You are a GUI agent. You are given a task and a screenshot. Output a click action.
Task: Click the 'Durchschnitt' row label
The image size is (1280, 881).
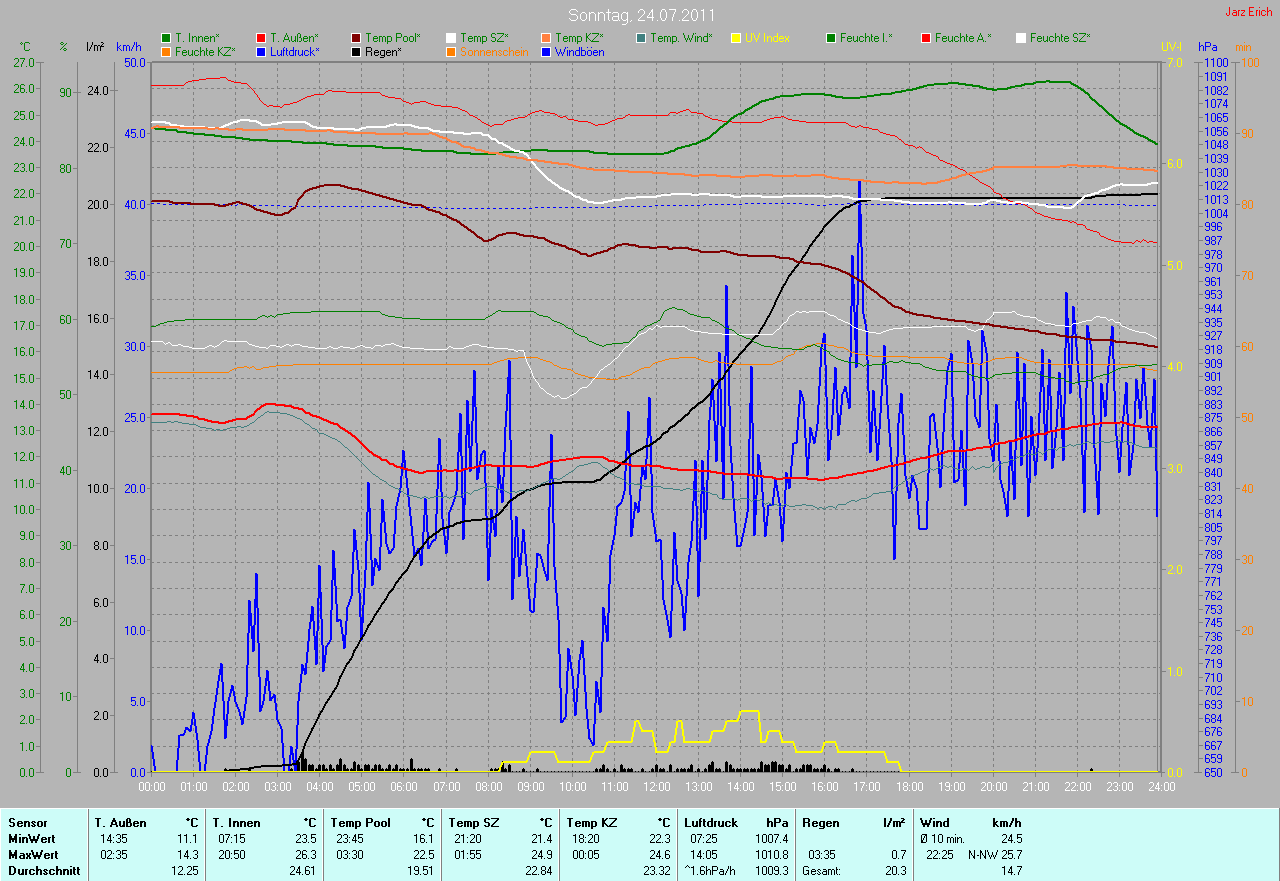coord(42,871)
